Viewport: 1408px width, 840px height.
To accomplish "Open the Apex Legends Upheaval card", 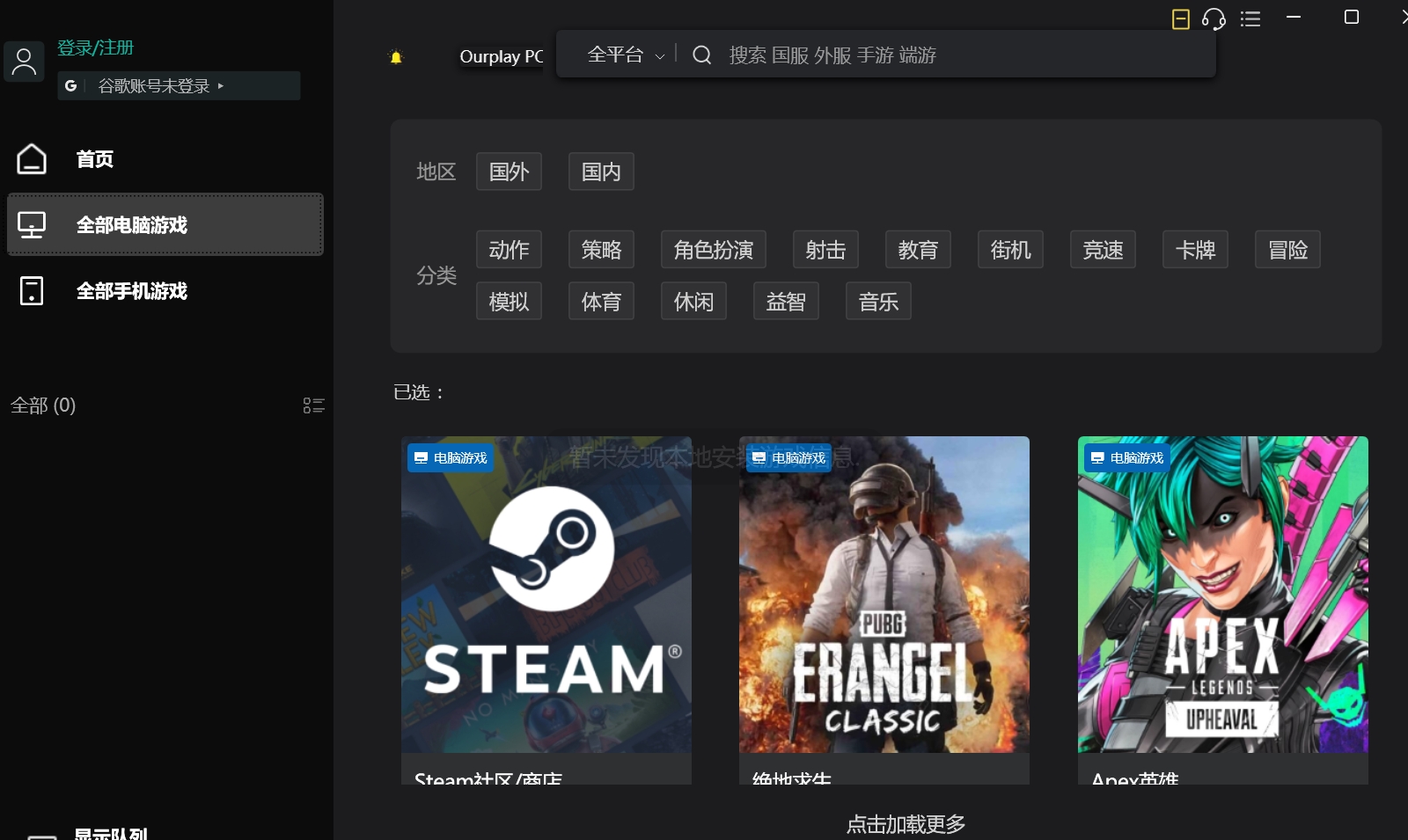I will (1223, 610).
